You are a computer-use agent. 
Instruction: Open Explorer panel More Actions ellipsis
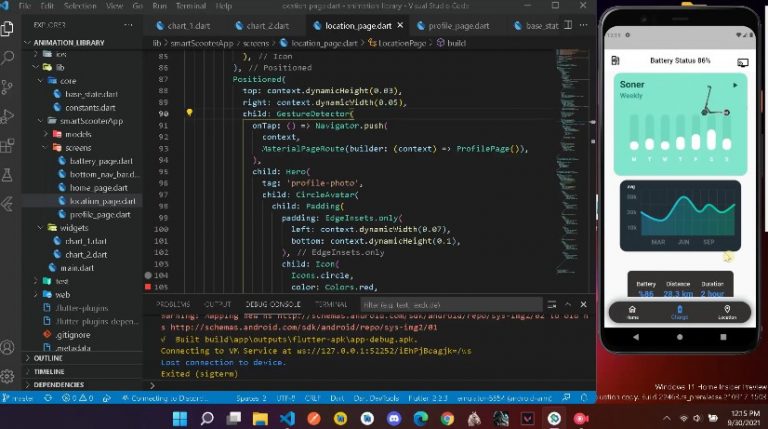click(x=128, y=25)
